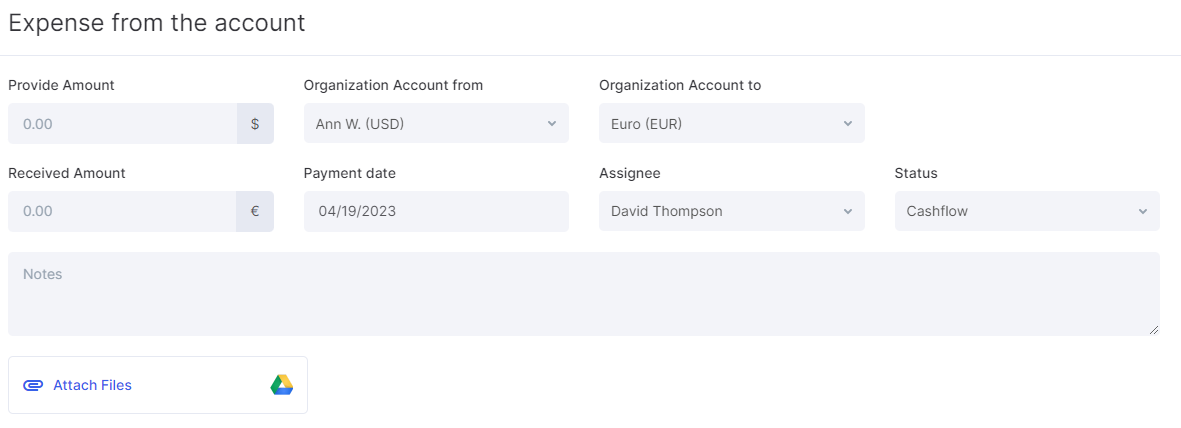1181x428 pixels.
Task: Click chevron arrow in Organization Account to
Action: coord(847,124)
